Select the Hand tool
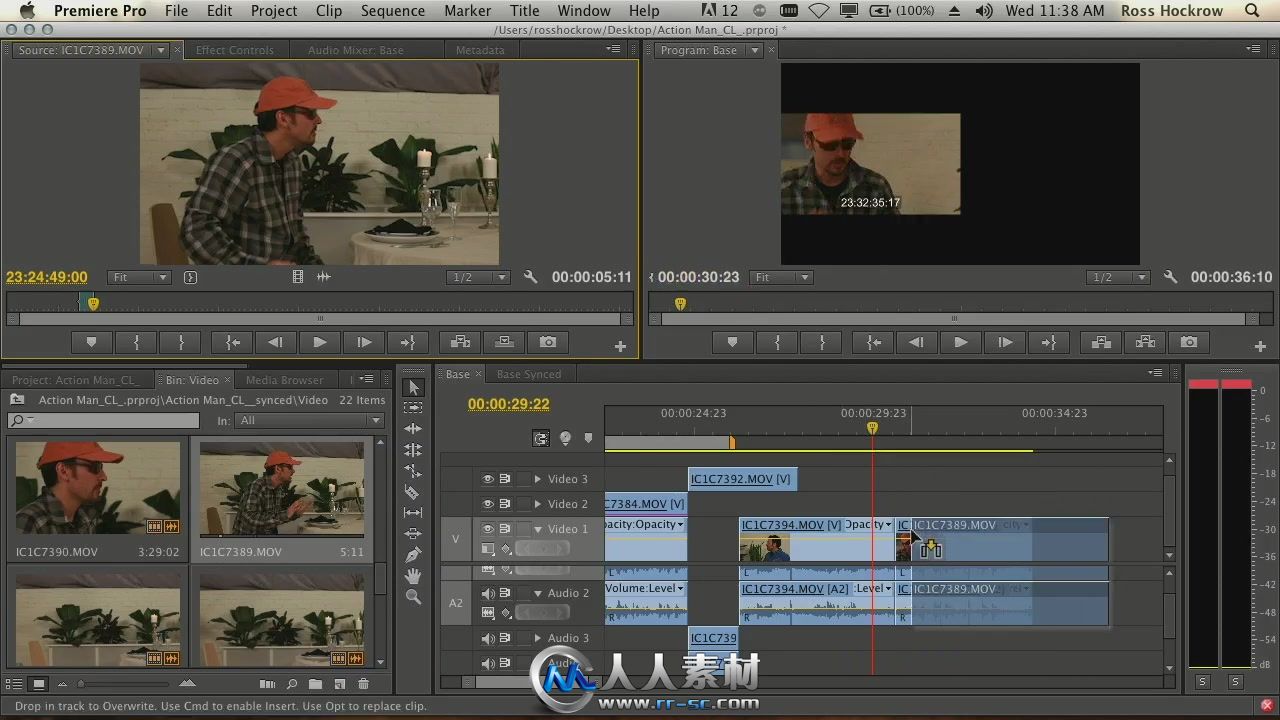The image size is (1280, 720). coord(414,576)
